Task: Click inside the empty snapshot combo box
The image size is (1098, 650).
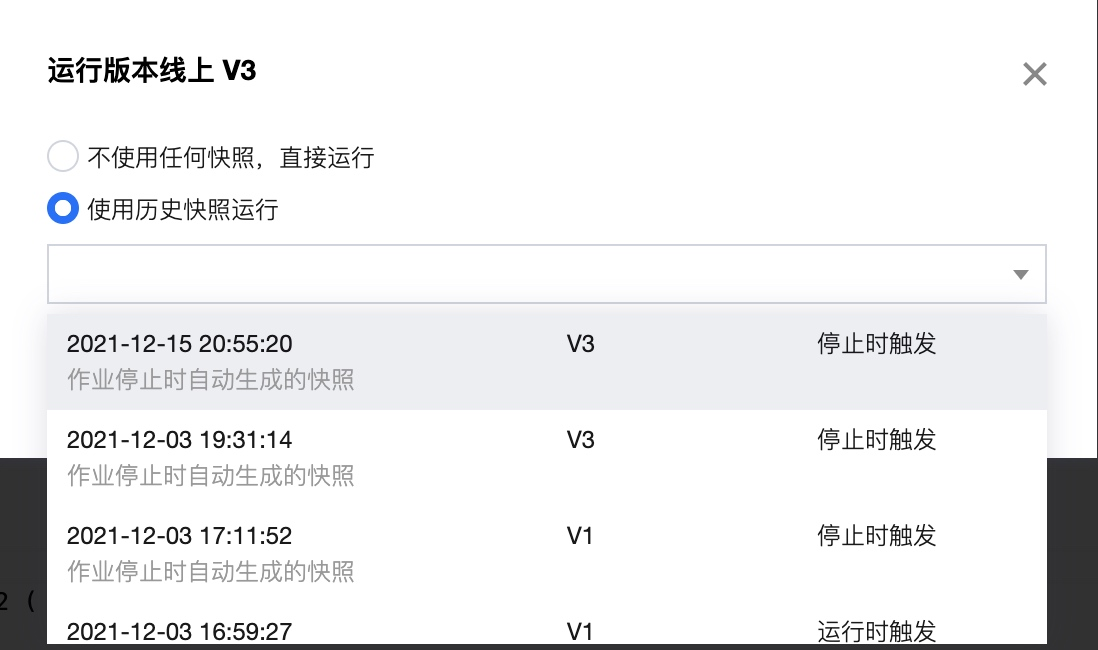Action: 520,274
